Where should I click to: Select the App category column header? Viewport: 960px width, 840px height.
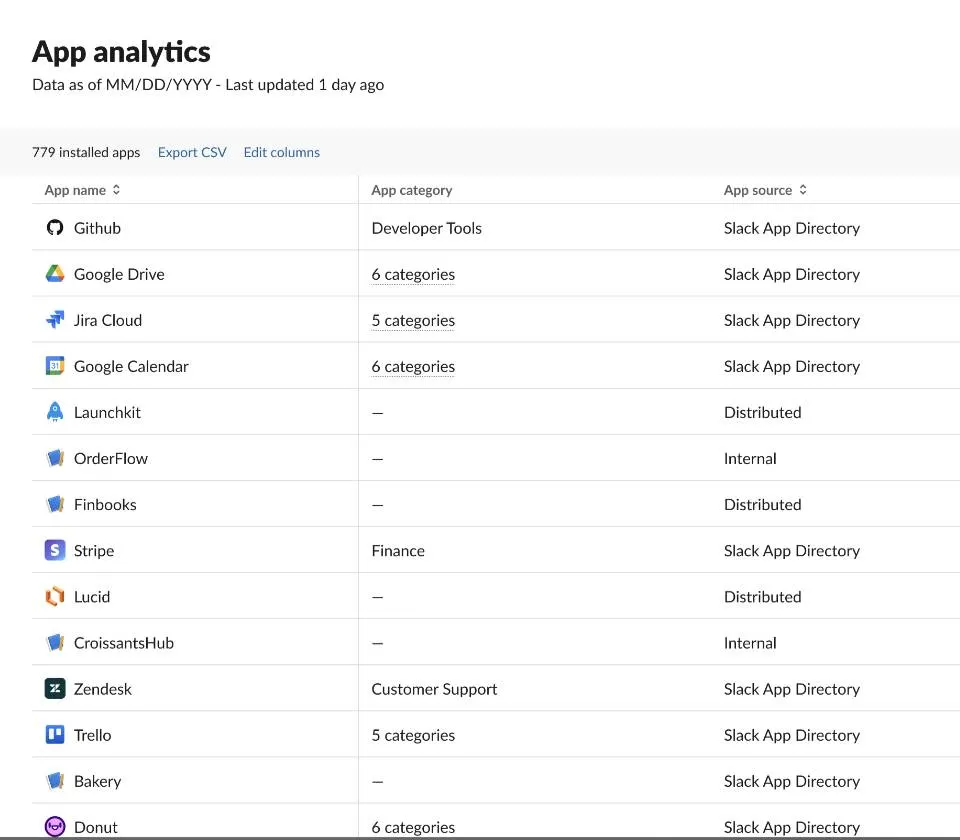point(412,190)
